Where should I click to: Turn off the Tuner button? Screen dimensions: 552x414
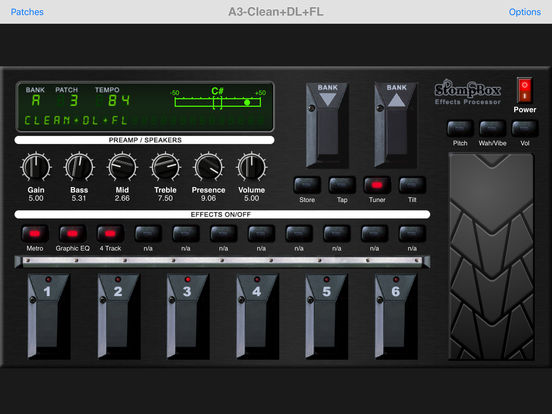click(x=377, y=185)
